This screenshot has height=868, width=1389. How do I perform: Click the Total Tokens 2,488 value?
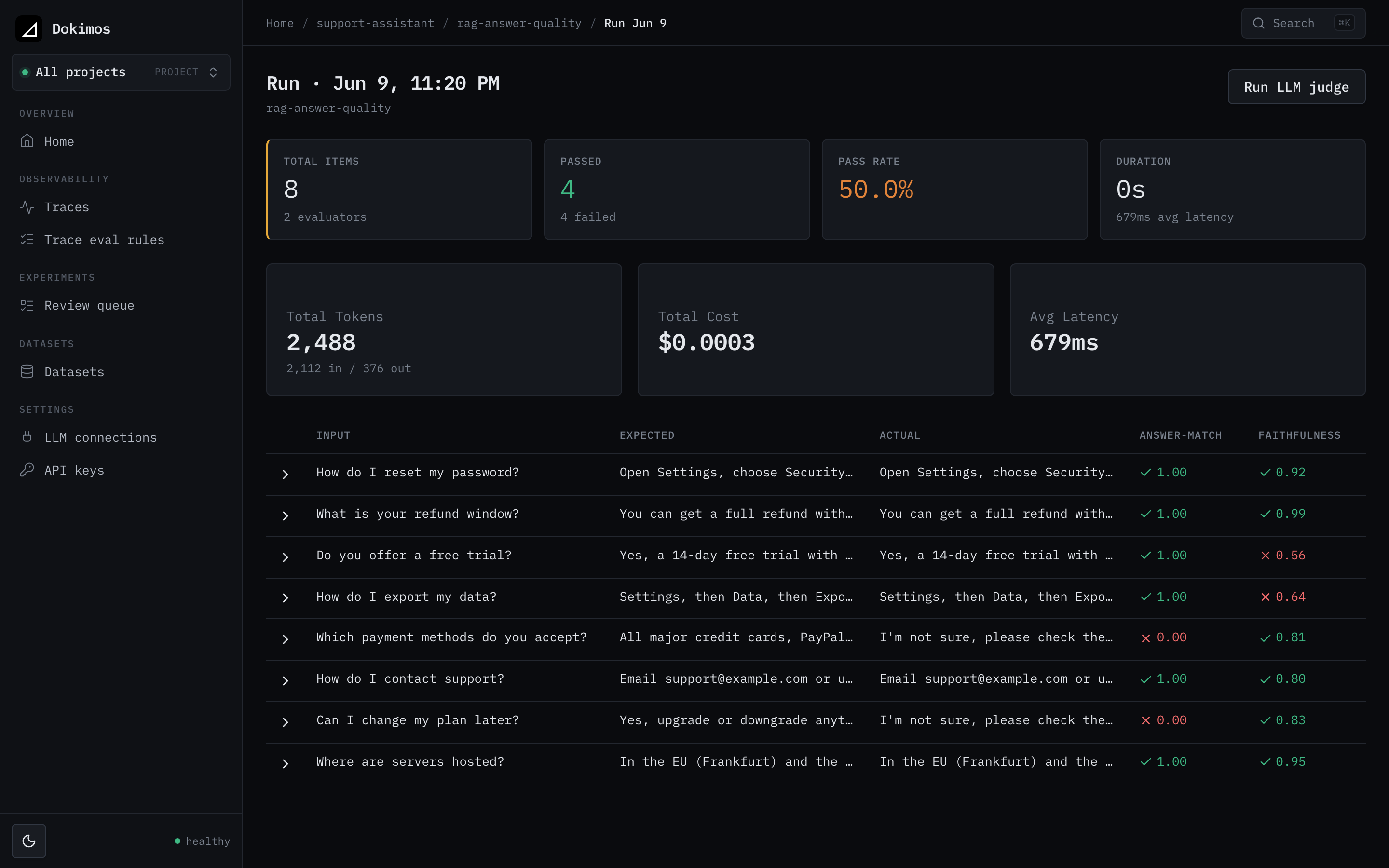[321, 343]
